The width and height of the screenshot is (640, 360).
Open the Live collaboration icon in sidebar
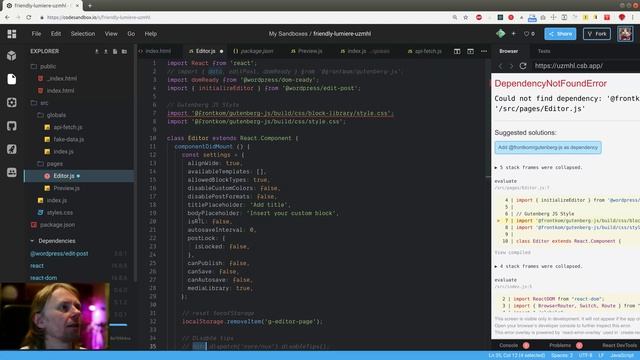pyautogui.click(x=12, y=172)
